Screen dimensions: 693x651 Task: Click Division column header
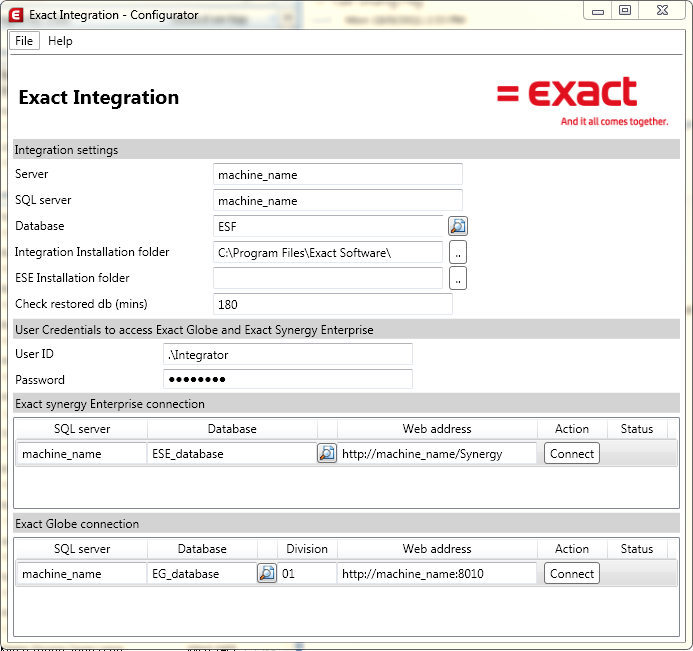(x=307, y=548)
